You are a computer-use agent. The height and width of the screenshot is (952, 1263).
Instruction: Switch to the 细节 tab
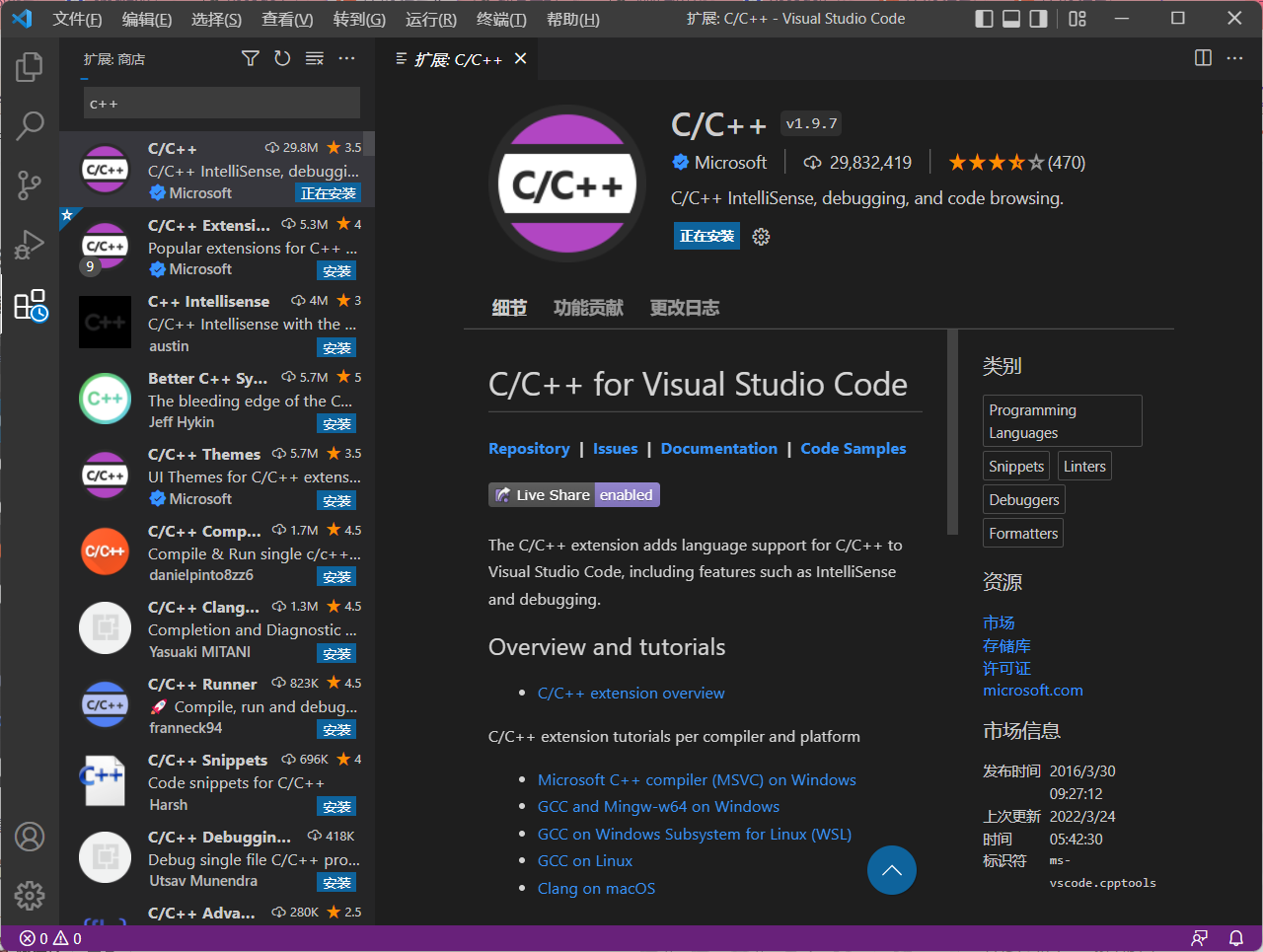509,308
